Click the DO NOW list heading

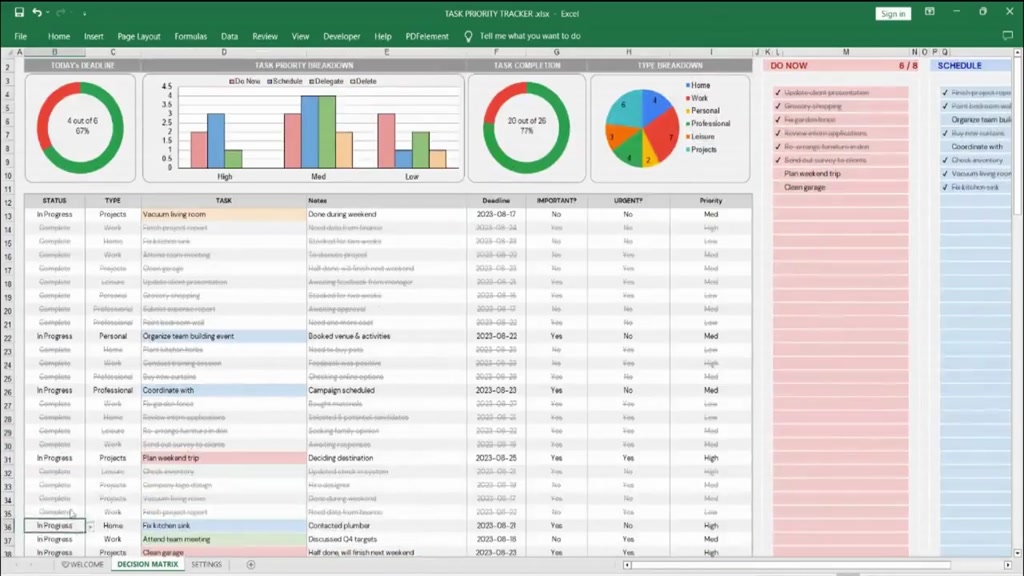[x=789, y=66]
